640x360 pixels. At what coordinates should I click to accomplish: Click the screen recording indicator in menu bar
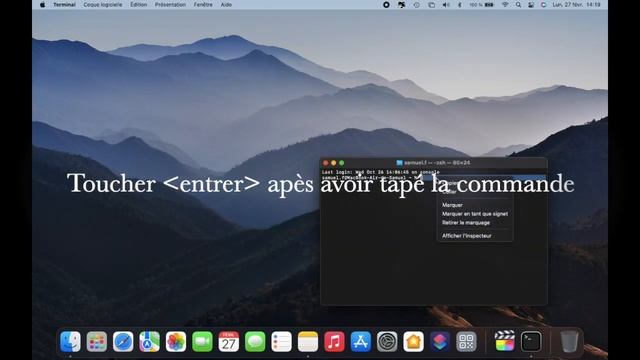[x=386, y=5]
